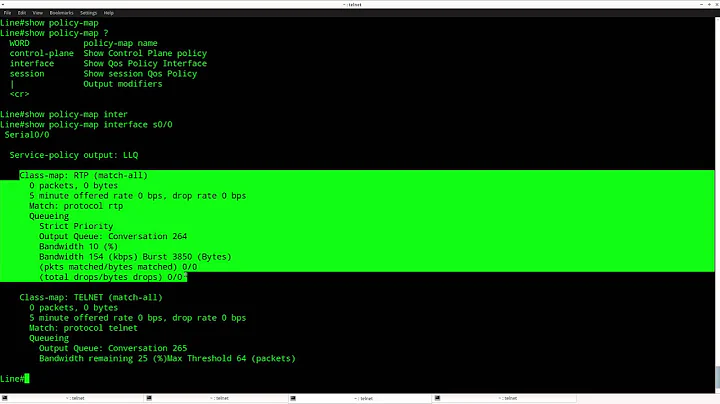The width and height of the screenshot is (720, 404).
Task: Click the 'WORD' help option
Action: point(19,43)
